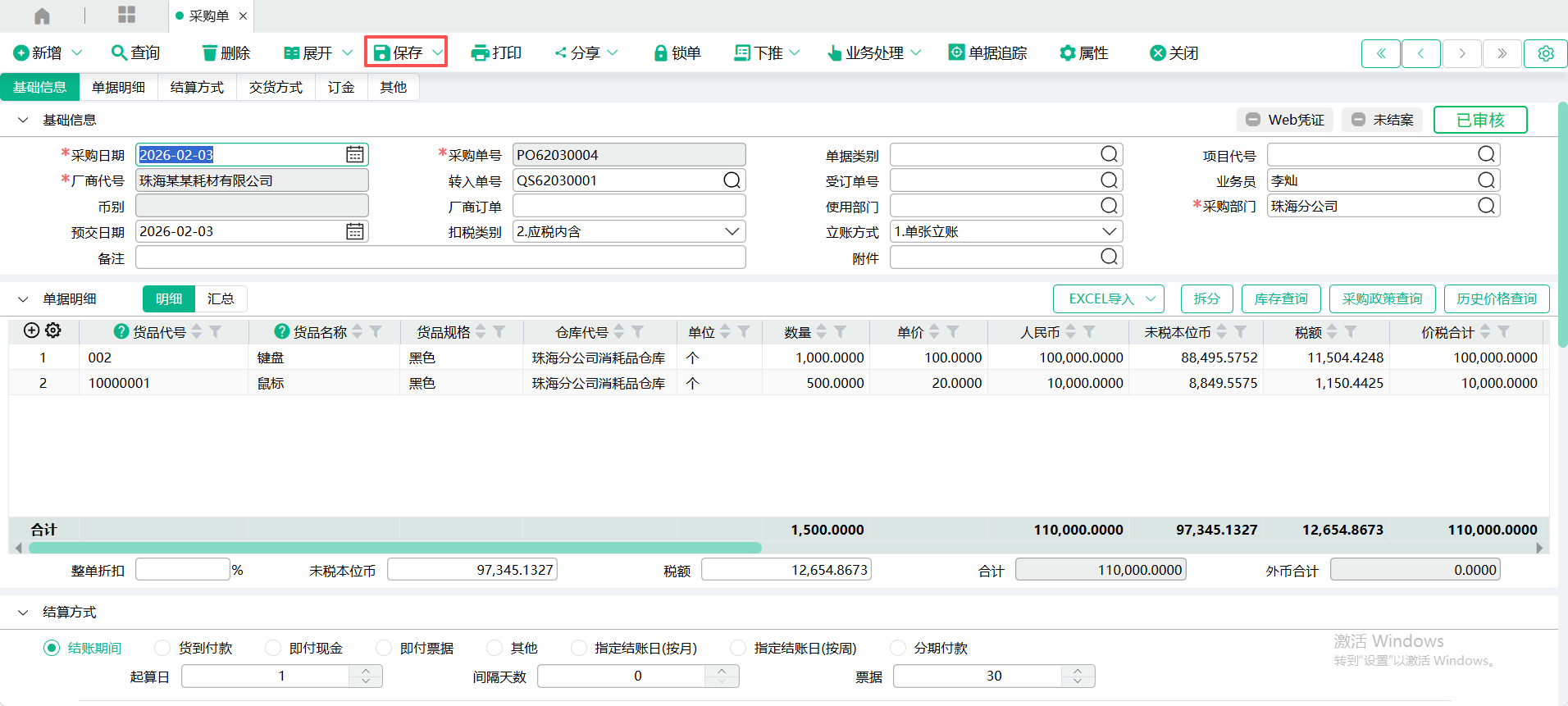Click the settings gear in top right

coord(1545,53)
